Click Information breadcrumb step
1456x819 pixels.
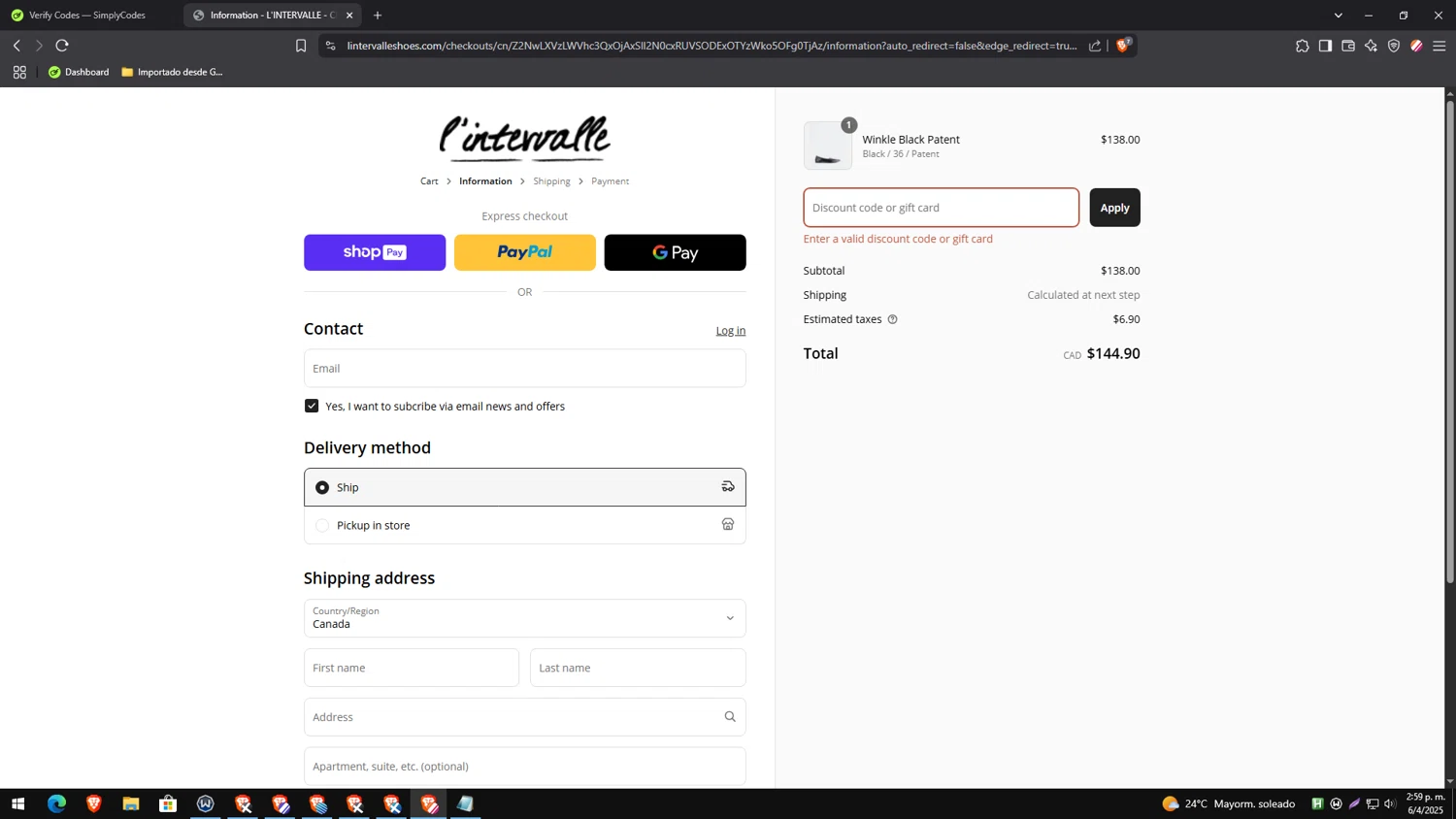click(485, 181)
